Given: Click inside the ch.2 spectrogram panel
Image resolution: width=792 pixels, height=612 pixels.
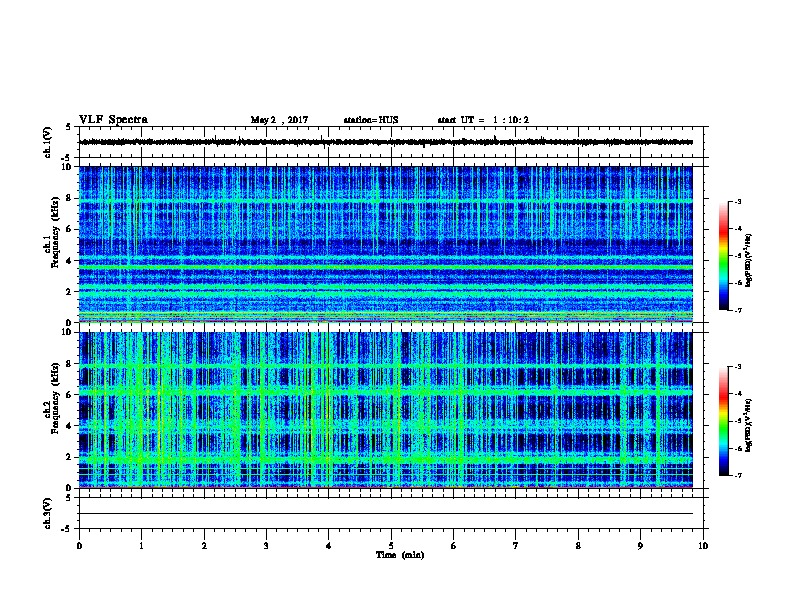Looking at the screenshot, I should 386,410.
